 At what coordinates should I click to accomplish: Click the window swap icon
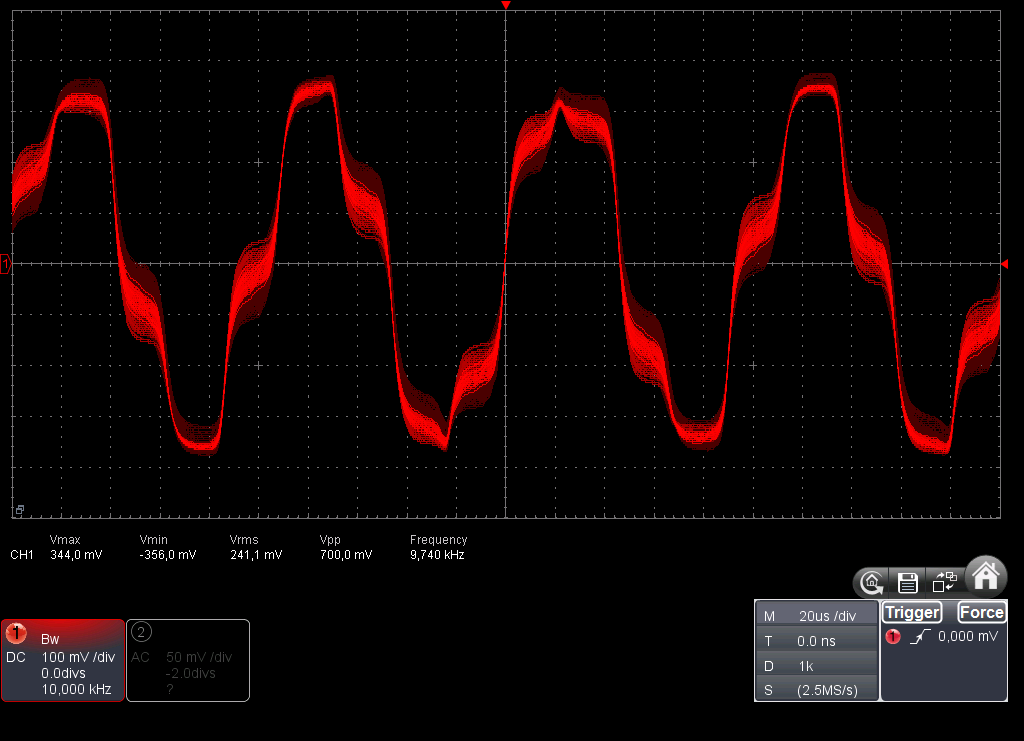pyautogui.click(x=944, y=581)
